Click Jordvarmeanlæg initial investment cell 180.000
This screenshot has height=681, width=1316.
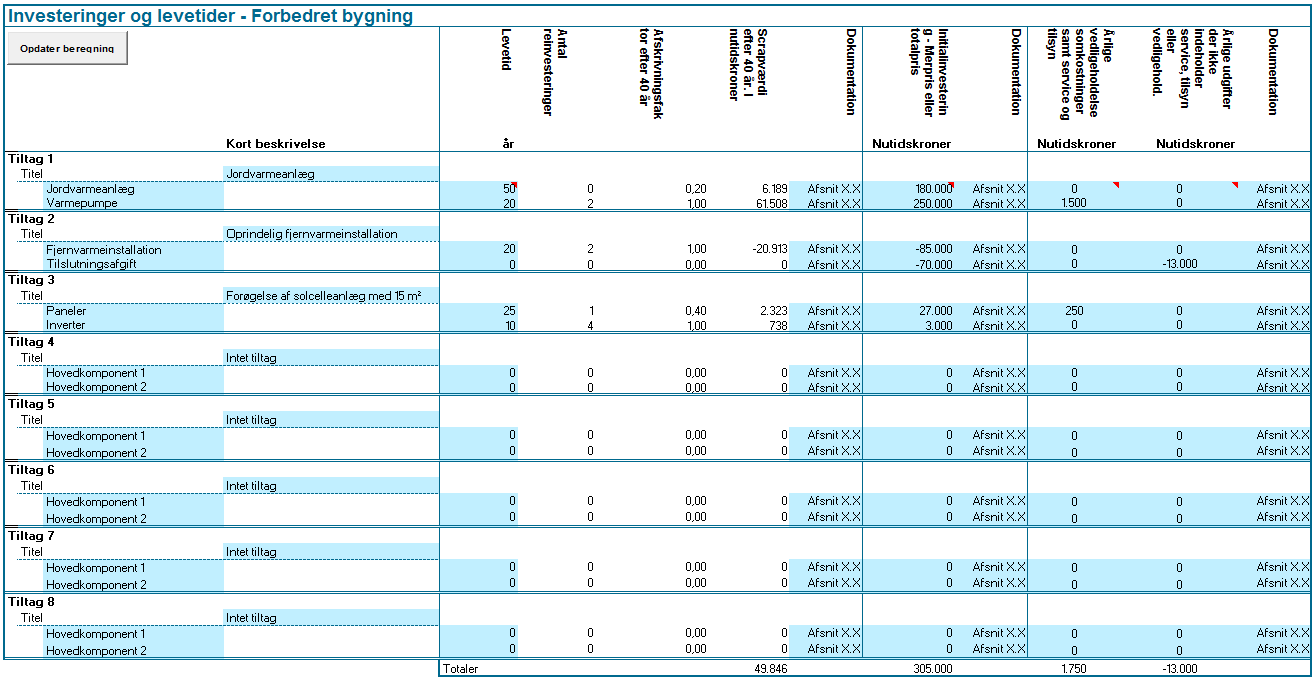910,188
